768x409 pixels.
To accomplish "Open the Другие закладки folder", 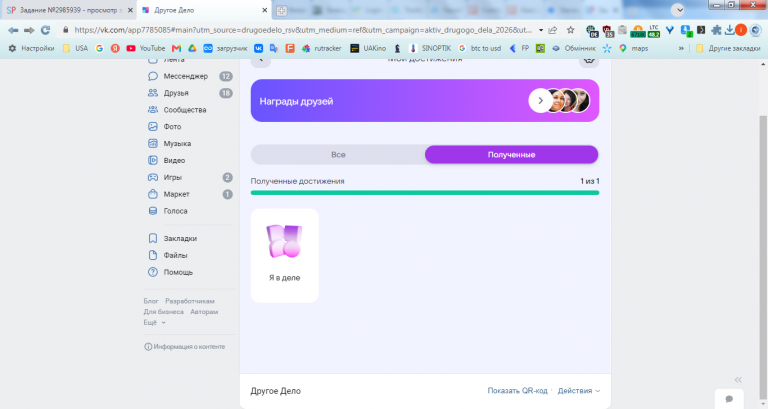I will tap(728, 48).
